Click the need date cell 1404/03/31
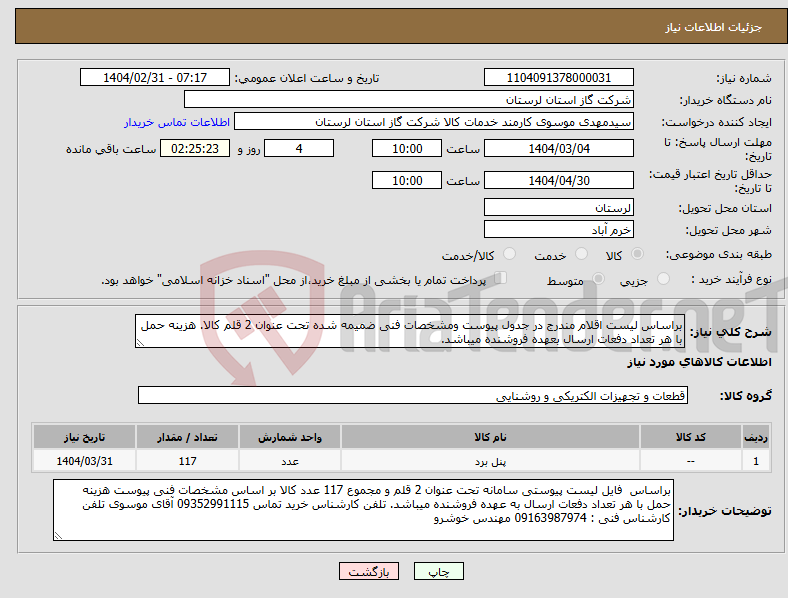This screenshot has height=598, width=788. coord(84,461)
